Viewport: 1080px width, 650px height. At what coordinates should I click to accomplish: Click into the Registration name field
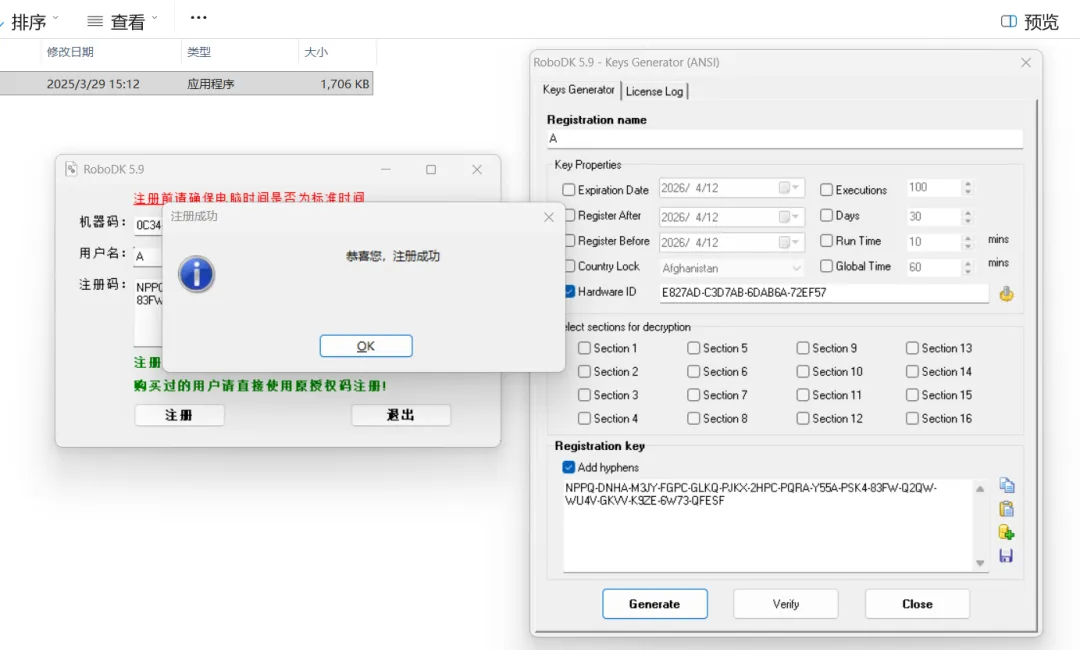click(785, 138)
